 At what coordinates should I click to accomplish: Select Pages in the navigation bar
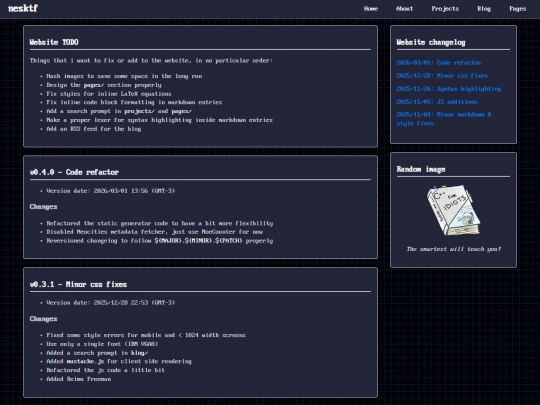pos(518,9)
